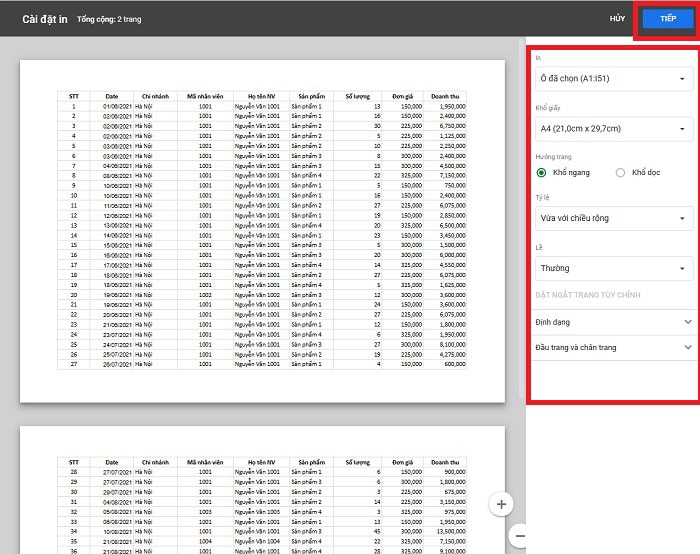Click the Doanh thu header on page one
Viewport: 700px width, 554px height.
point(445,96)
